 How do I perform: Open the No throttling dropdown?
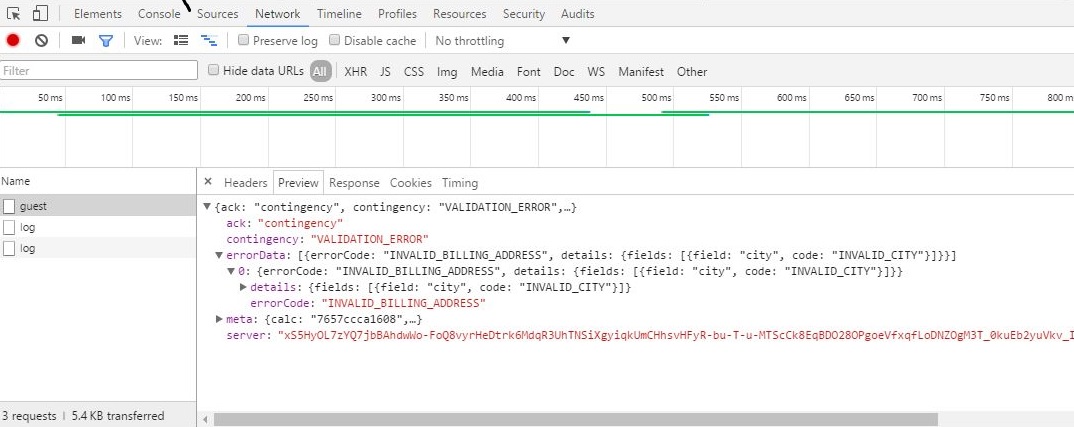coord(503,41)
